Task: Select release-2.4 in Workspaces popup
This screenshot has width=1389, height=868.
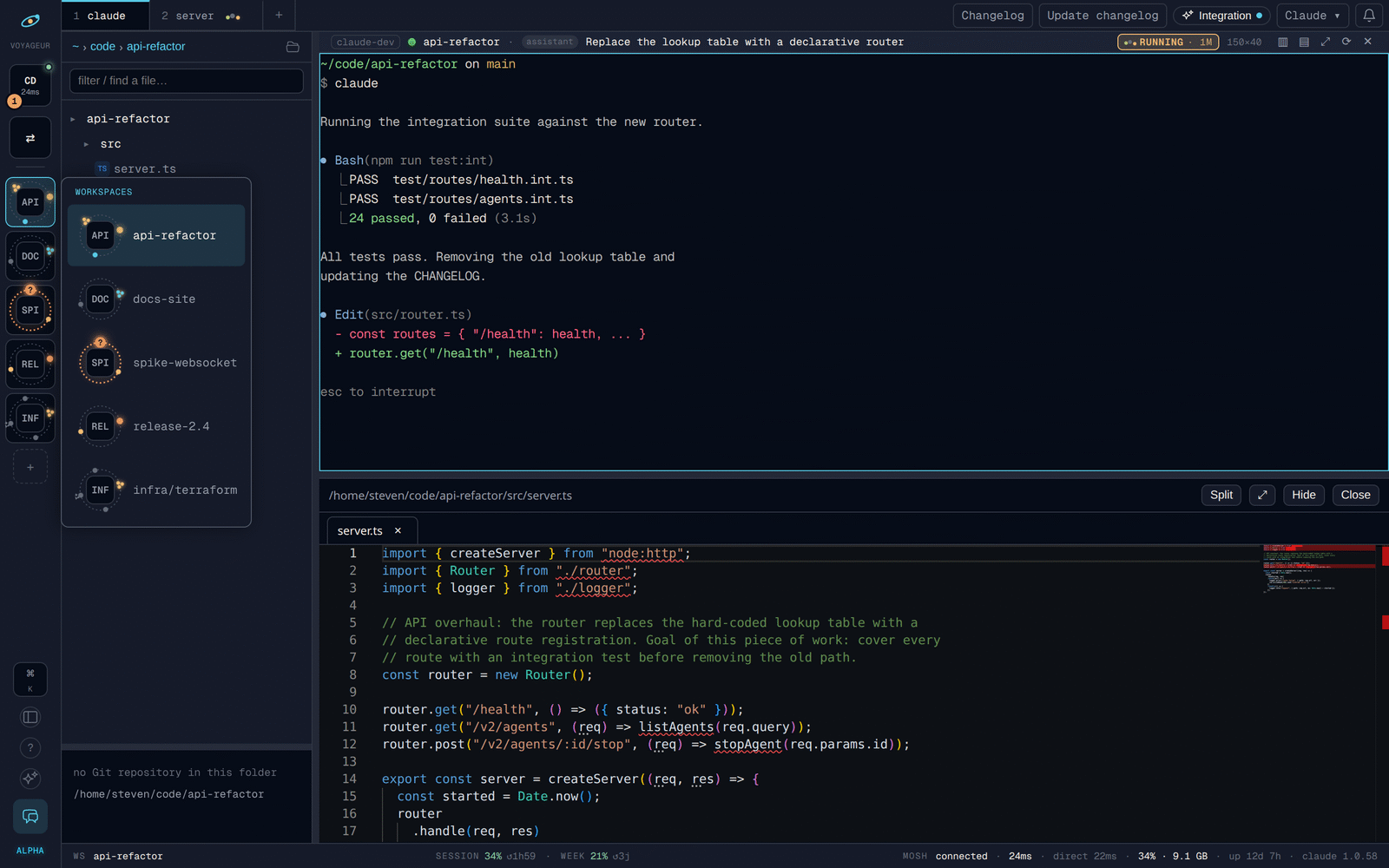Action: tap(156, 426)
